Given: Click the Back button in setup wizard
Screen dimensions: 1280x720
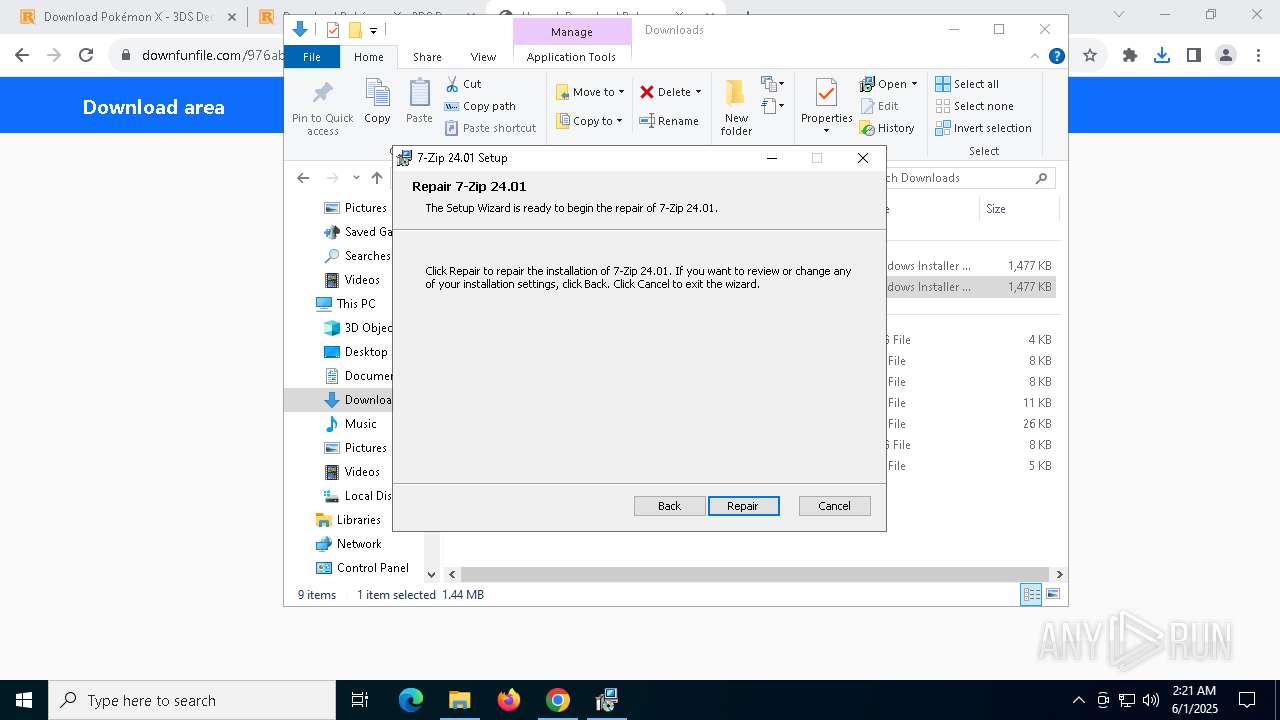Looking at the screenshot, I should click(x=669, y=506).
